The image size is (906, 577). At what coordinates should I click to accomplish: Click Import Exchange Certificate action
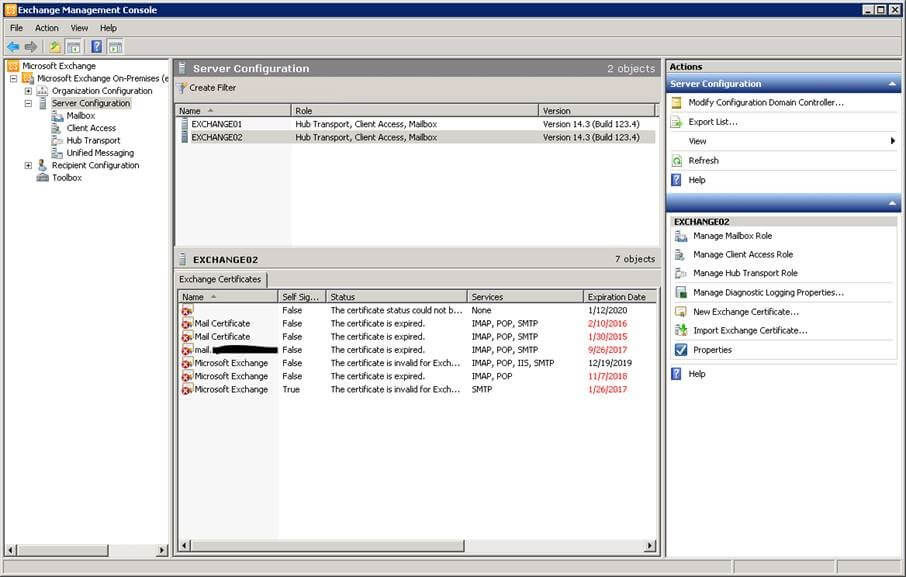coord(751,331)
